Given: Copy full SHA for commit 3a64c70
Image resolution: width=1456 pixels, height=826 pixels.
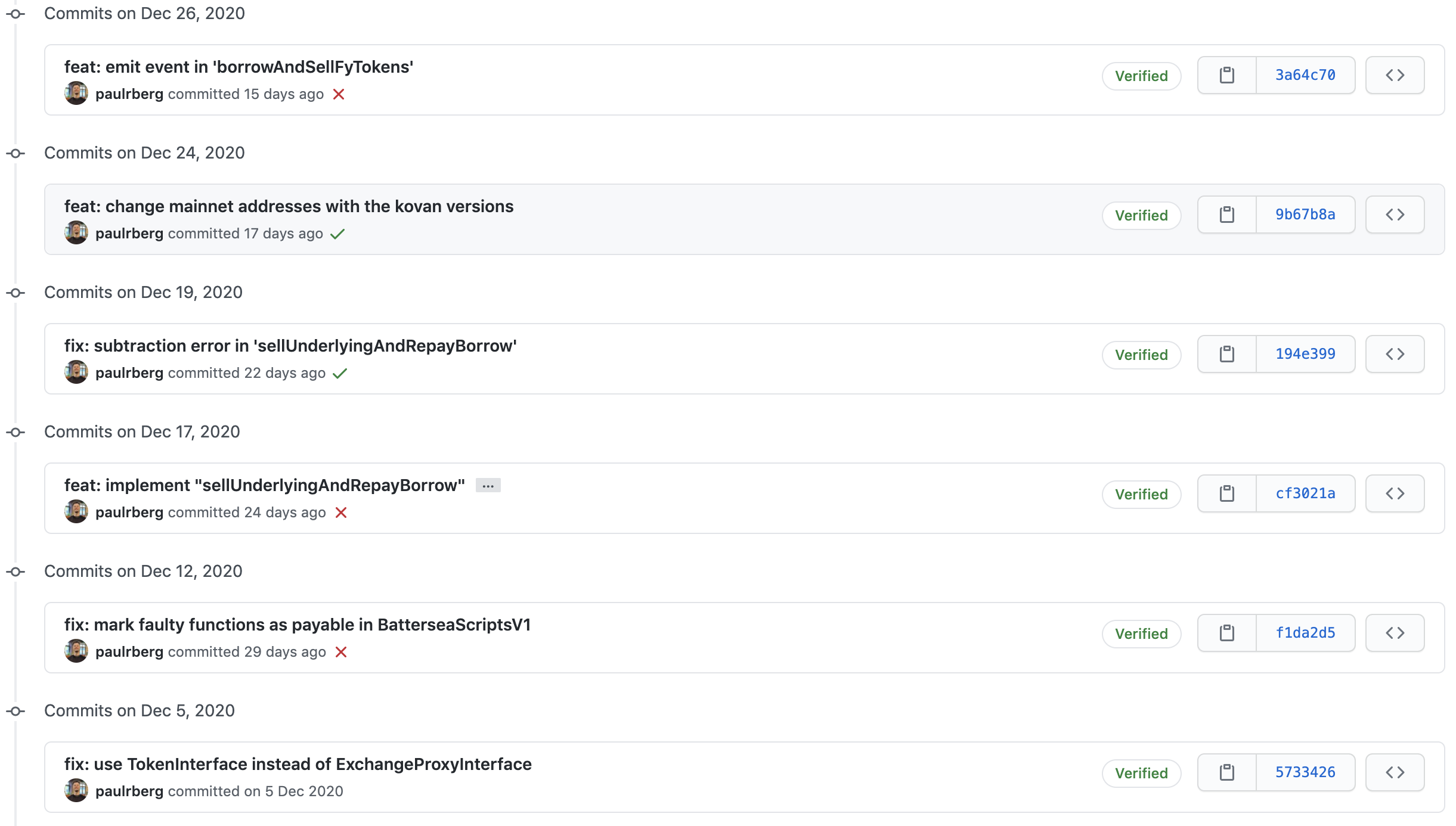Looking at the screenshot, I should [1226, 75].
